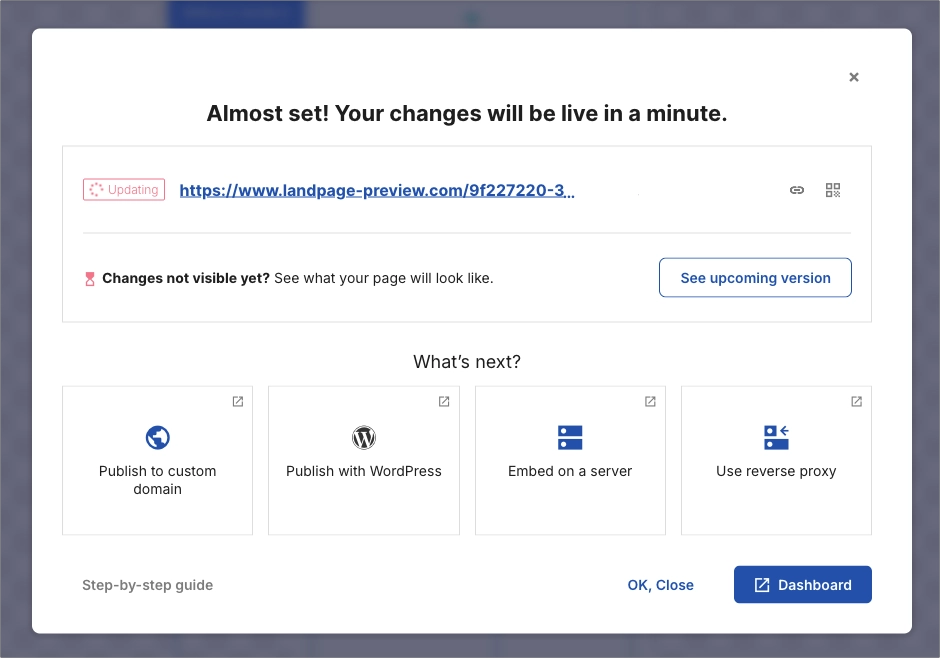940x658 pixels.
Task: Click the external-link icon on the reverse proxy card
Action: tap(856, 401)
